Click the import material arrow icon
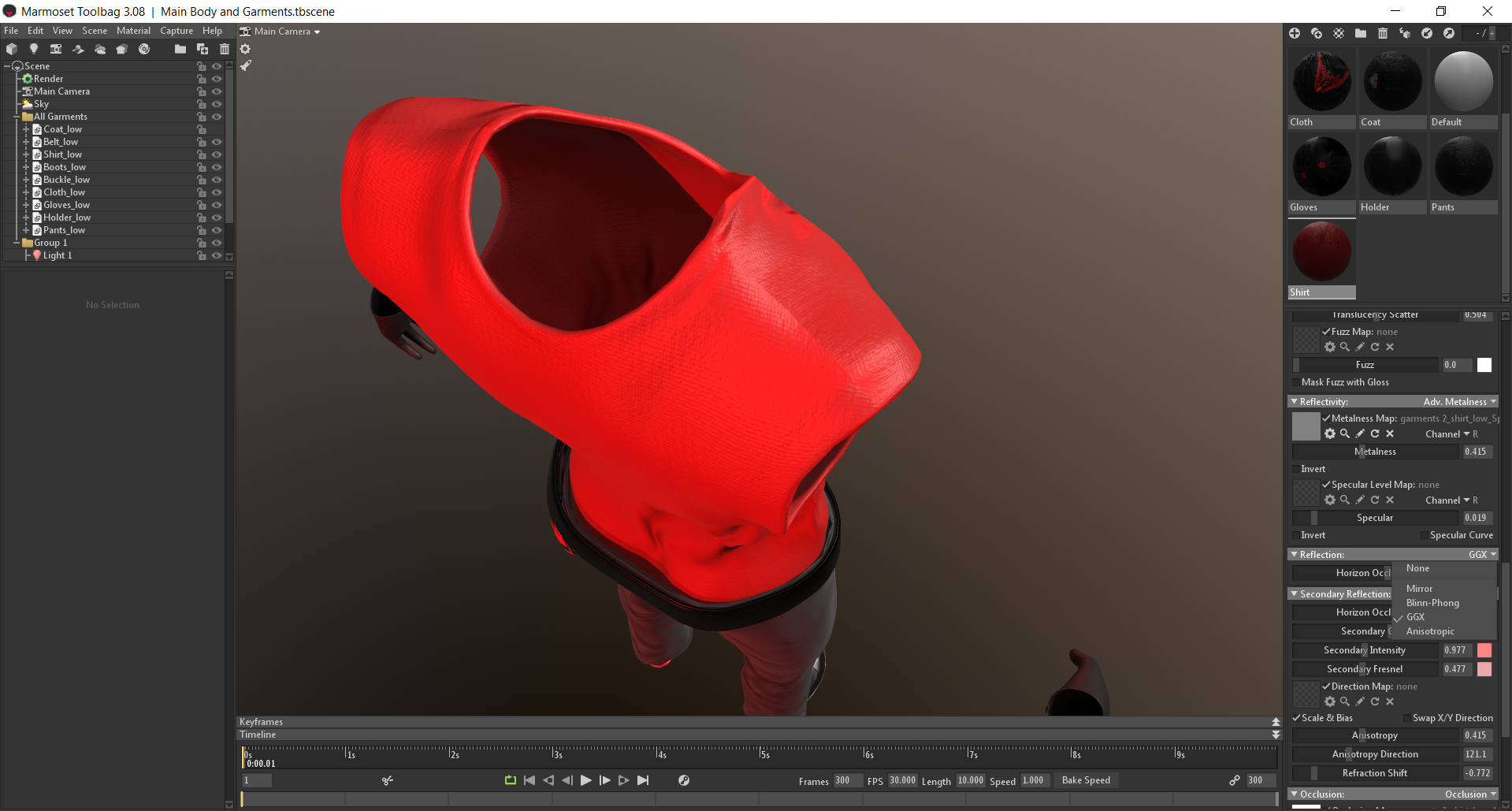Image resolution: width=1512 pixels, height=811 pixels. [x=1427, y=33]
